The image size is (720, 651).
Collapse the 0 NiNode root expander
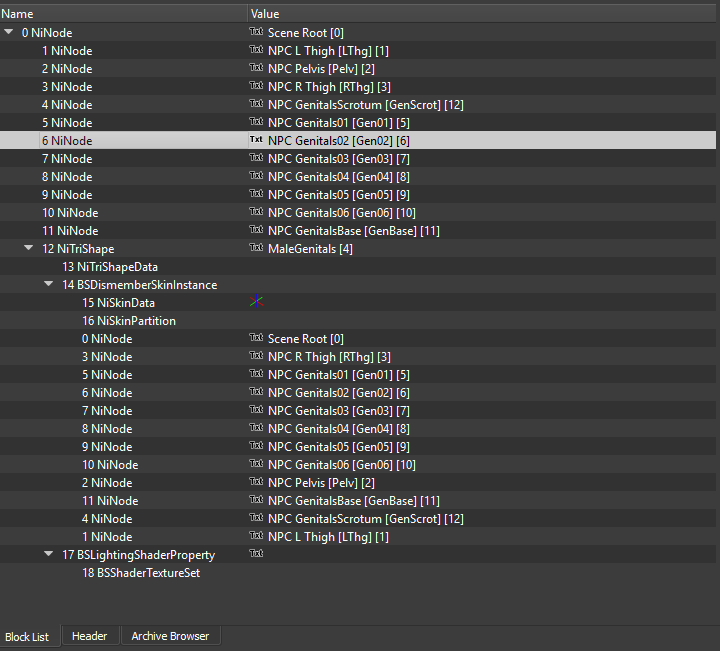pos(8,32)
